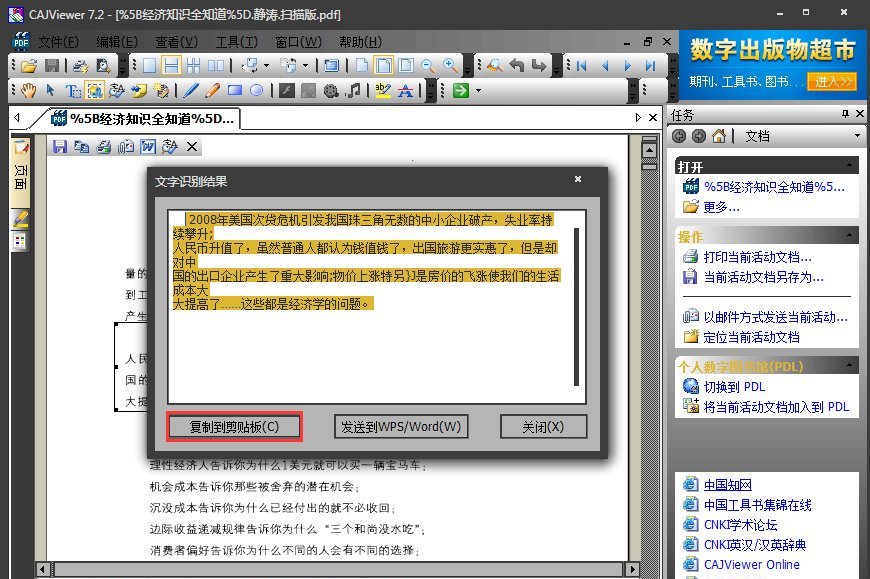
Task: Select the single page layout icon
Action: (149, 66)
